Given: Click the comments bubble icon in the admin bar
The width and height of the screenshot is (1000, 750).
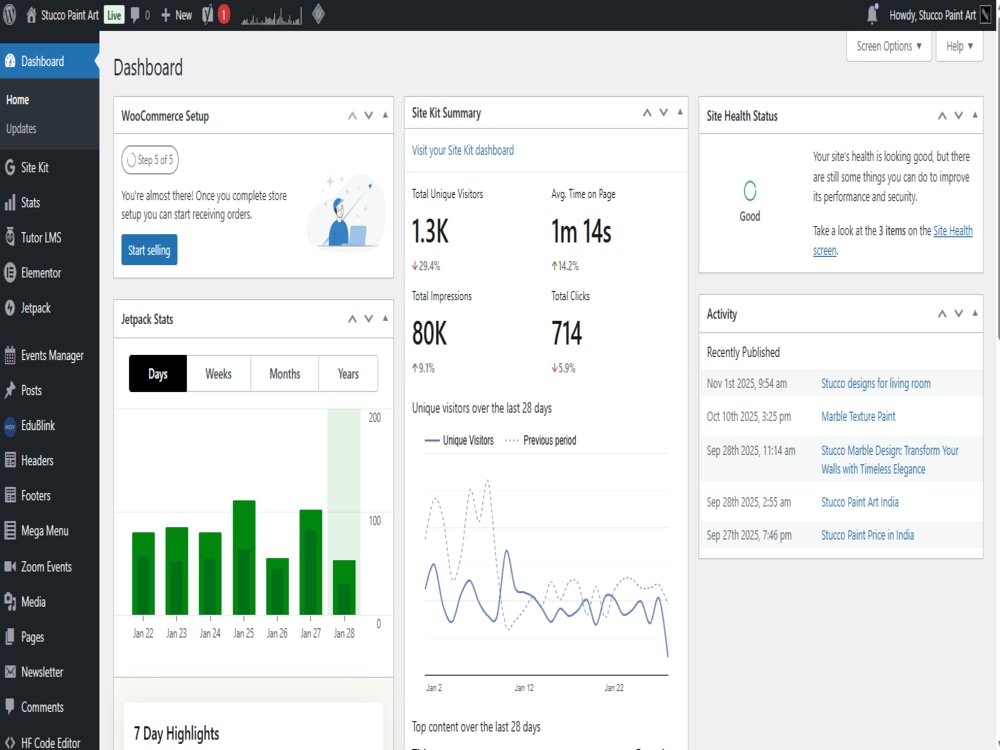Looking at the screenshot, I should click(135, 15).
